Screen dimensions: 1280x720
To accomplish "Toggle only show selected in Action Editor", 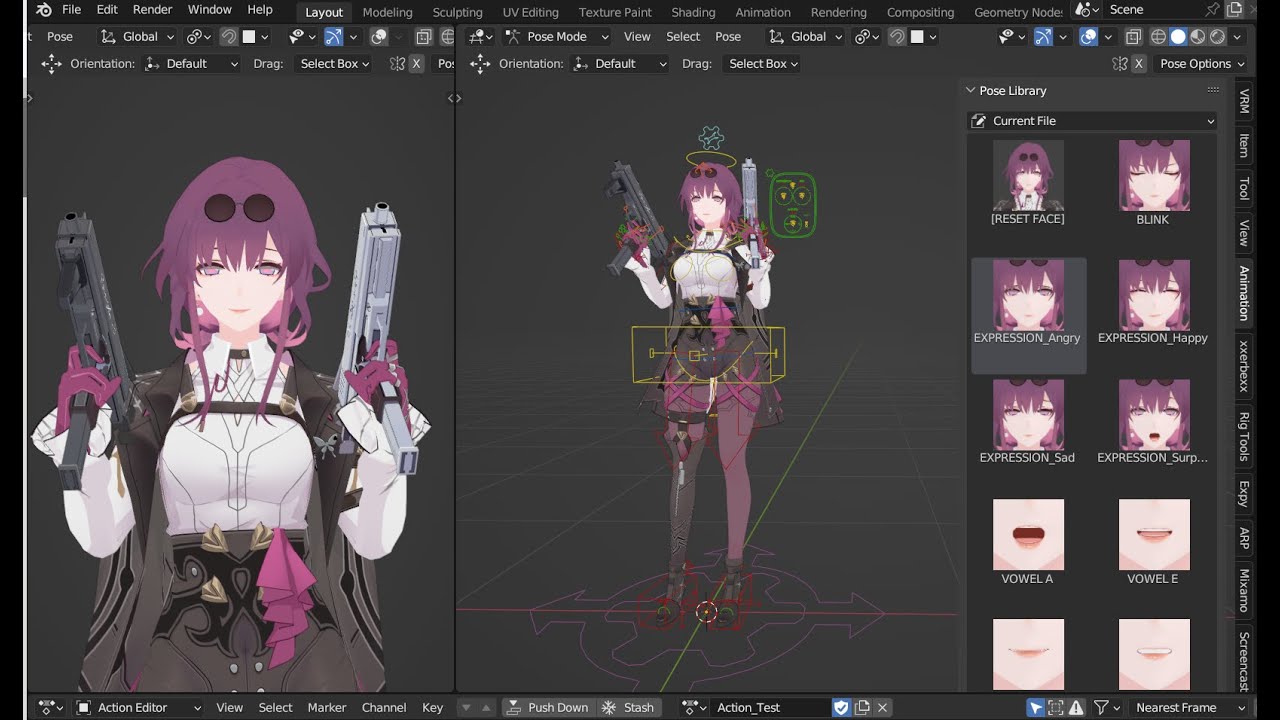I will point(1035,707).
